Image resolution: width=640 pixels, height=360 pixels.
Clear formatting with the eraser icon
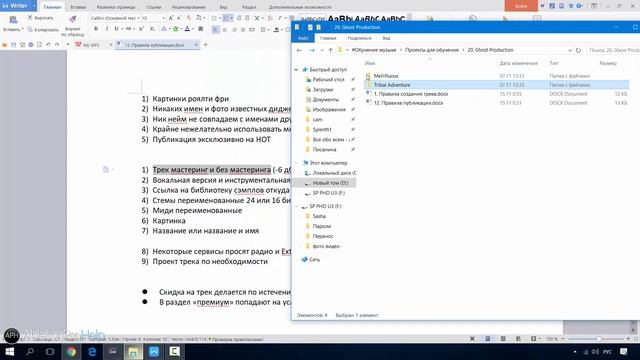[x=189, y=18]
